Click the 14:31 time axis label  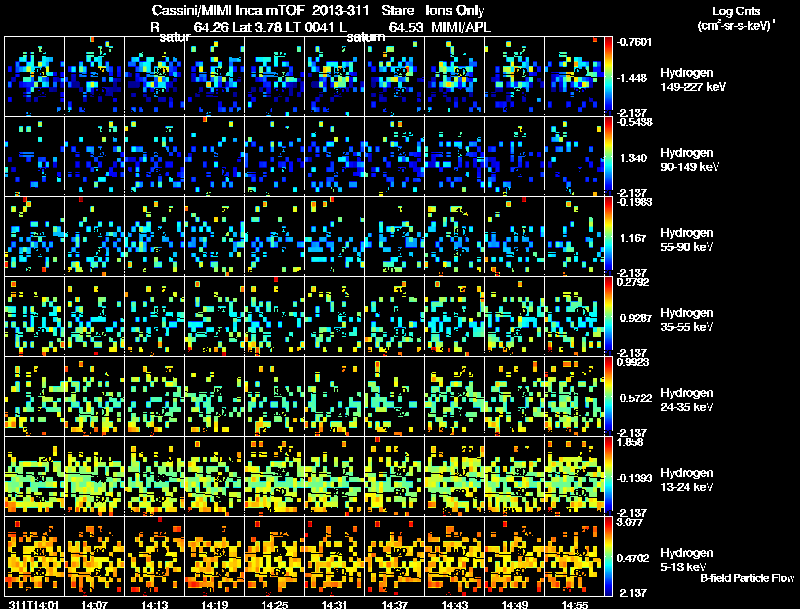334,605
